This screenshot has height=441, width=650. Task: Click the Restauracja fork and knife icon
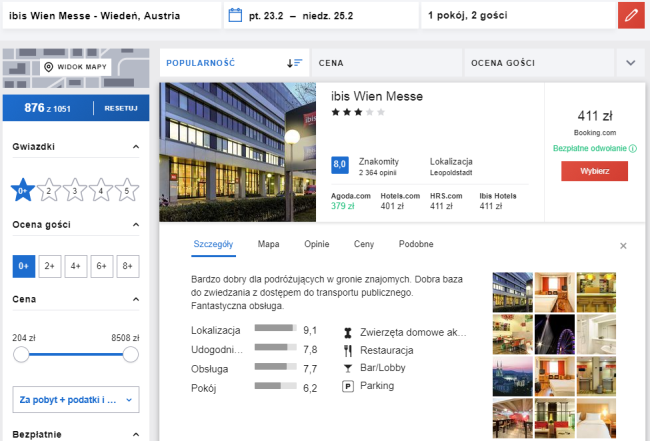(348, 351)
